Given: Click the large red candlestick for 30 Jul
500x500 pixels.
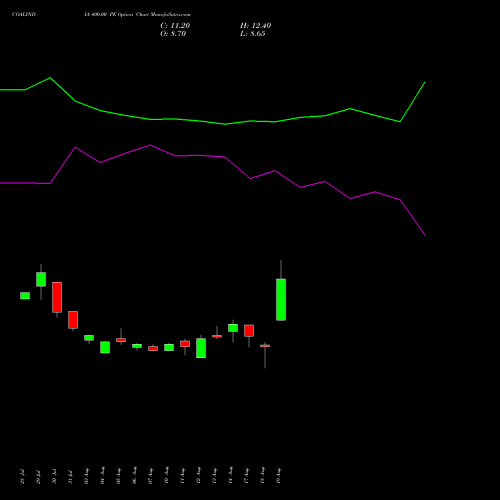Looking at the screenshot, I should (x=57, y=297).
